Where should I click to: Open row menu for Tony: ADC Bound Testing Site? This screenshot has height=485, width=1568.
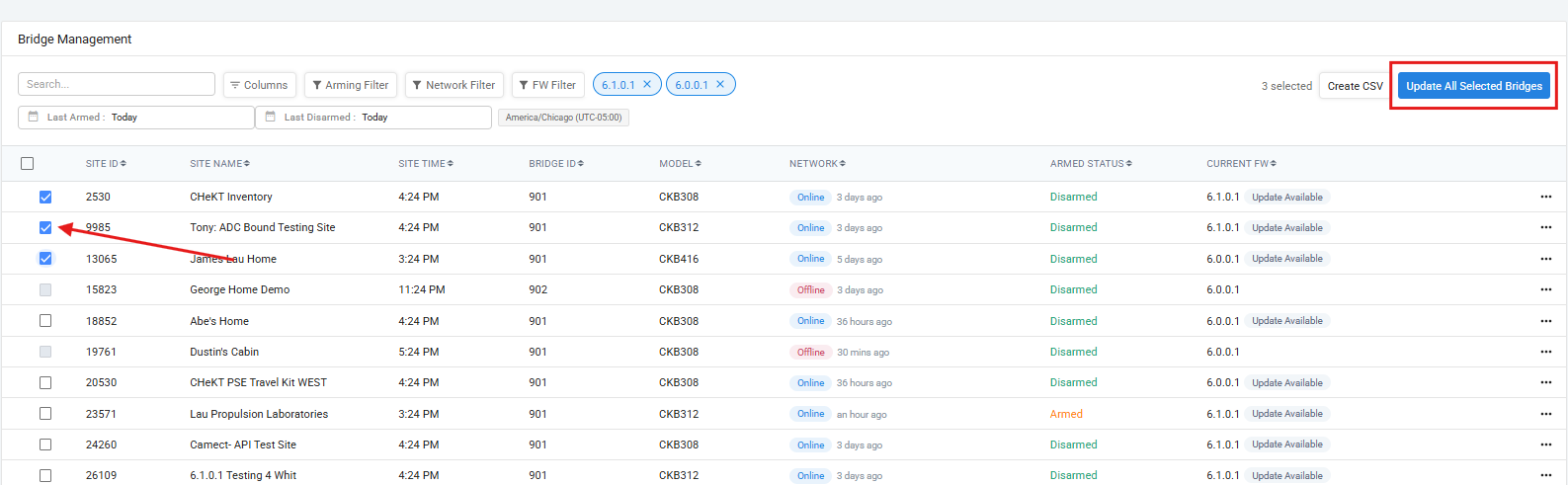click(x=1545, y=227)
